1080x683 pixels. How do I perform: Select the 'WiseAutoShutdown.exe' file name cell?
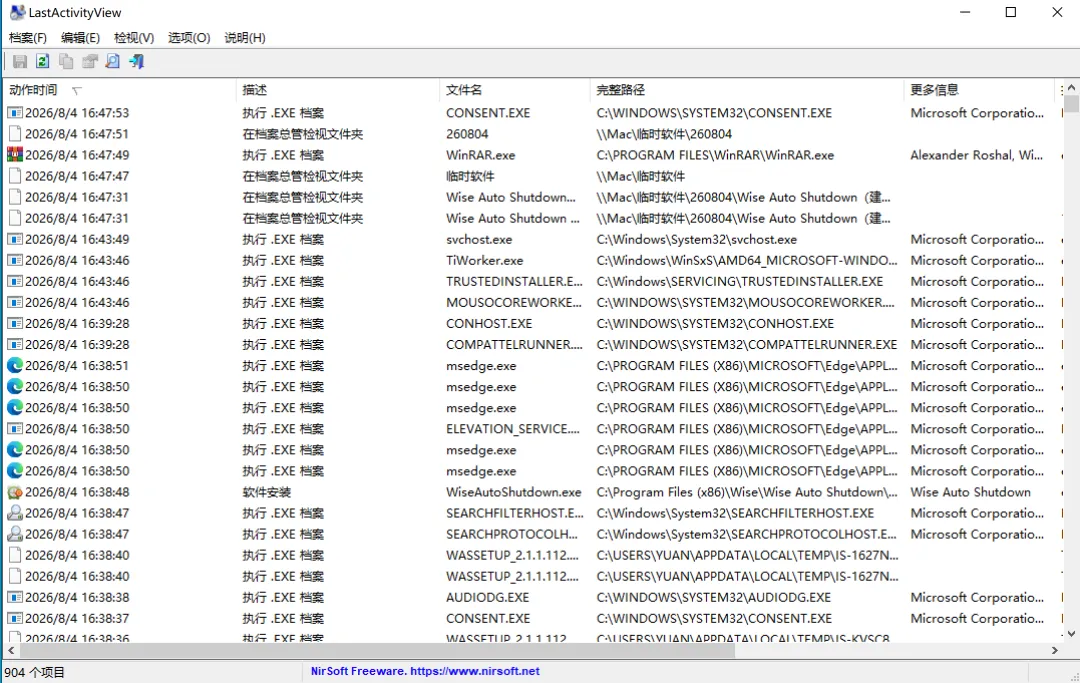click(513, 492)
